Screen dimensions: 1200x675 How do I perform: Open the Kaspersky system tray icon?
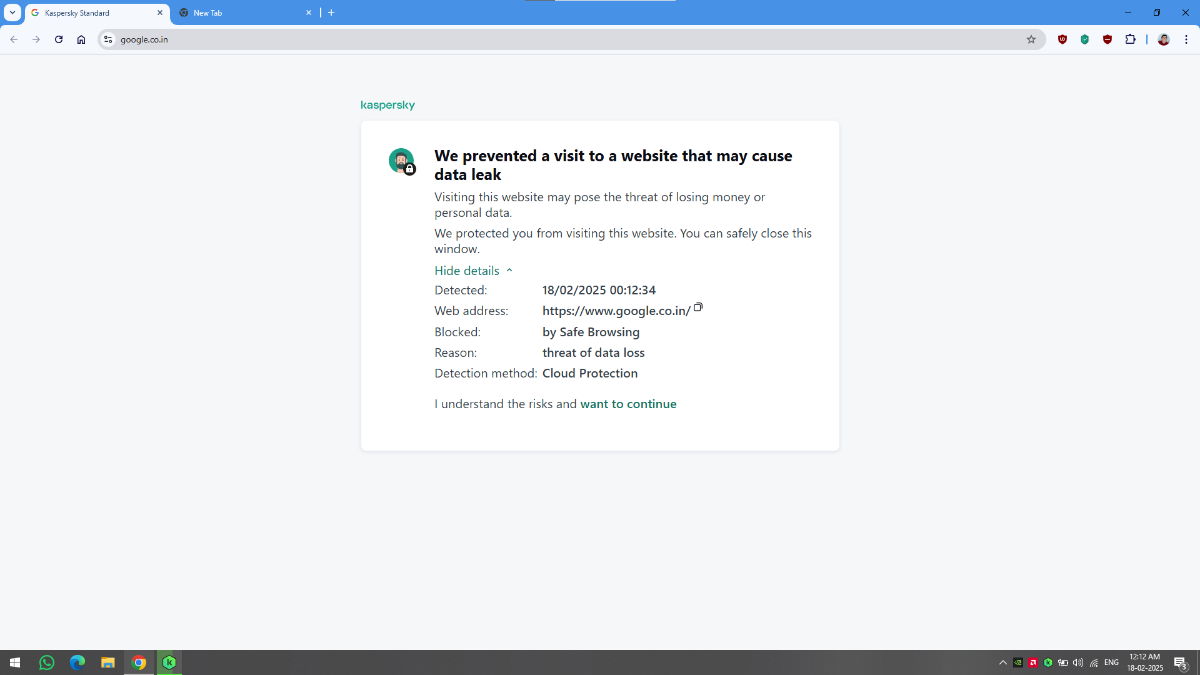1048,662
